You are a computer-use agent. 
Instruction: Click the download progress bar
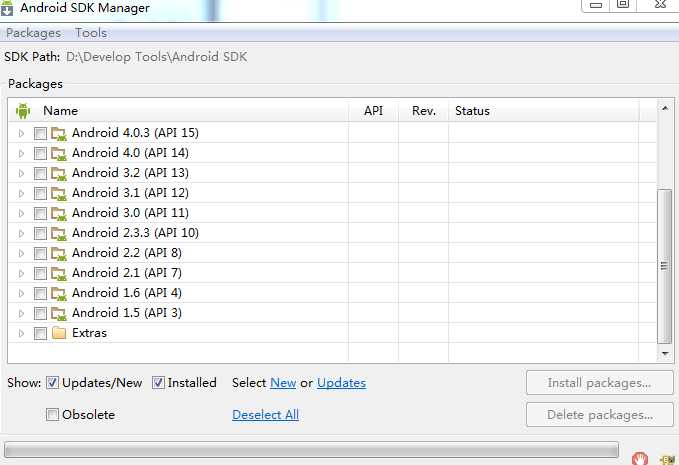(311, 450)
